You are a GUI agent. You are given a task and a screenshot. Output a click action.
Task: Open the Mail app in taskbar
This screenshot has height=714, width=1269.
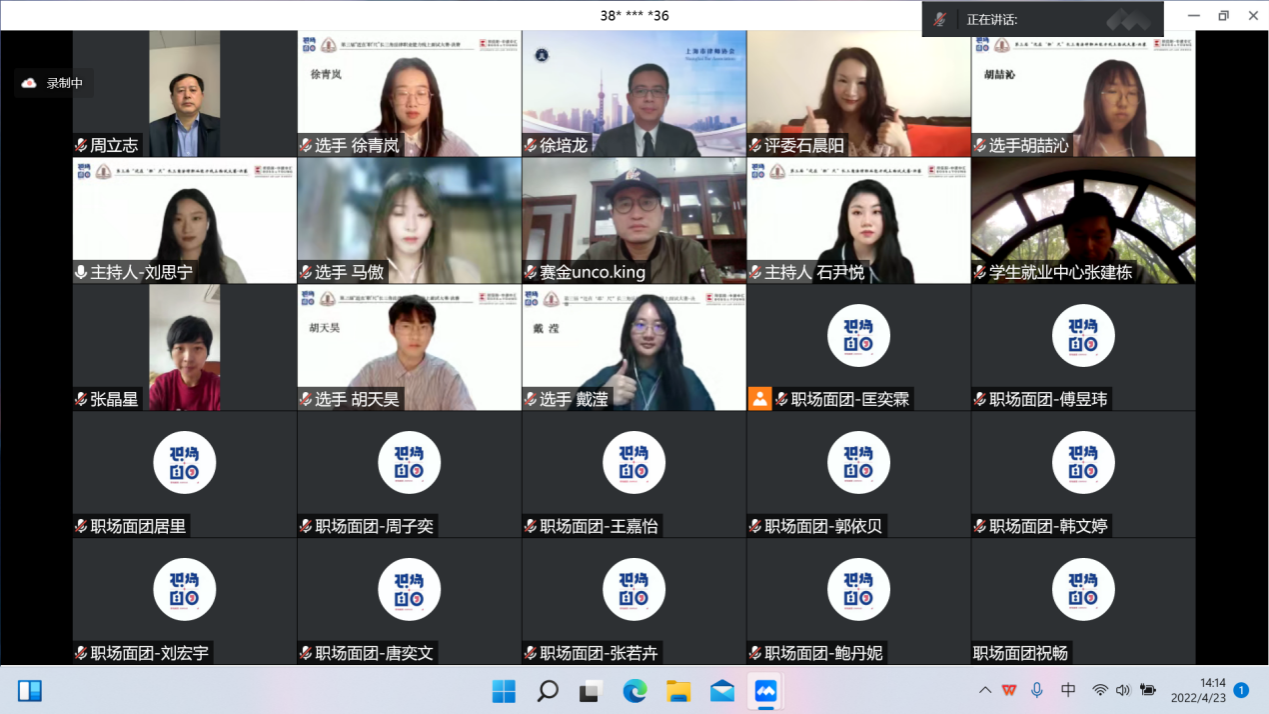722,691
